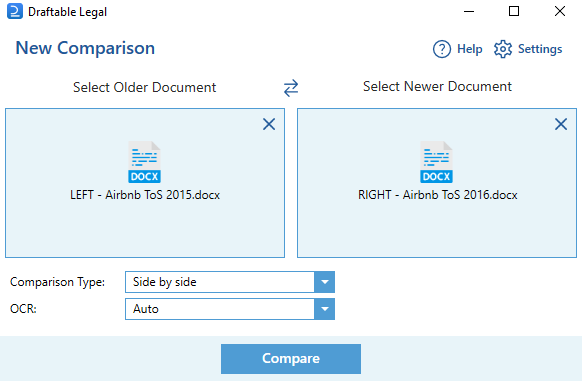Click the left DOCX file icon
Image resolution: width=582 pixels, height=381 pixels.
pyautogui.click(x=144, y=162)
